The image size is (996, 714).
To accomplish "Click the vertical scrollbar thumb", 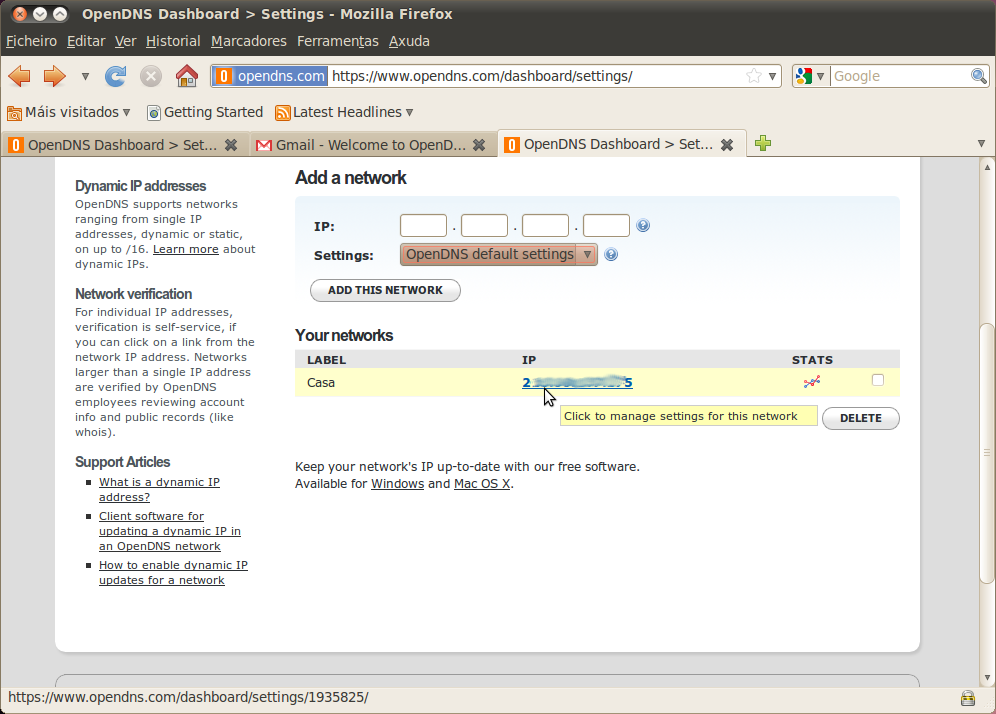I will pyautogui.click(x=987, y=453).
